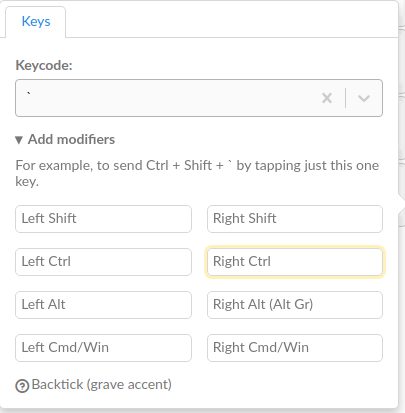The width and height of the screenshot is (405, 413).
Task: Click the Backtick (grave accent) description text
Action: click(102, 385)
